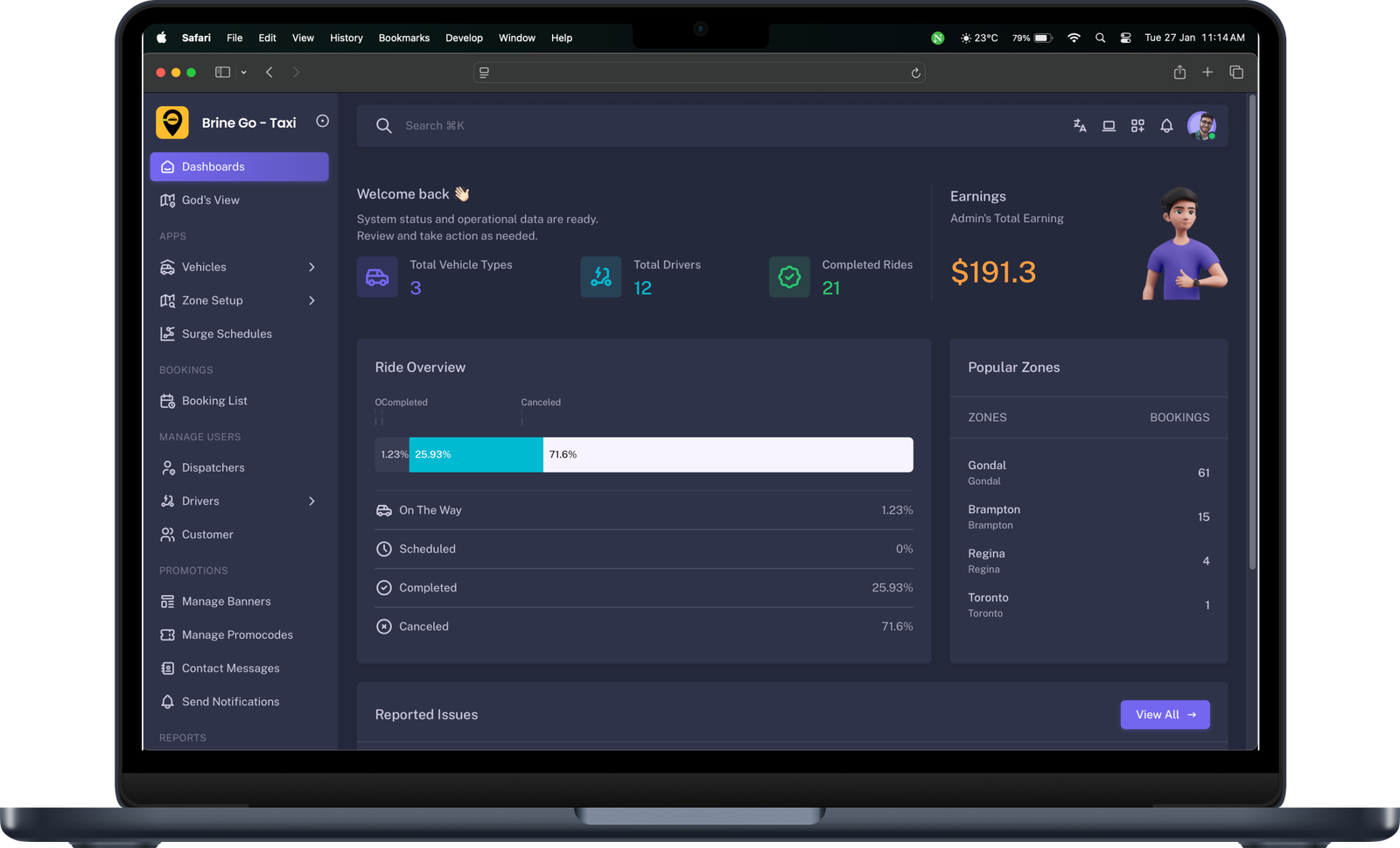Show Safari tab overview

click(x=1236, y=73)
